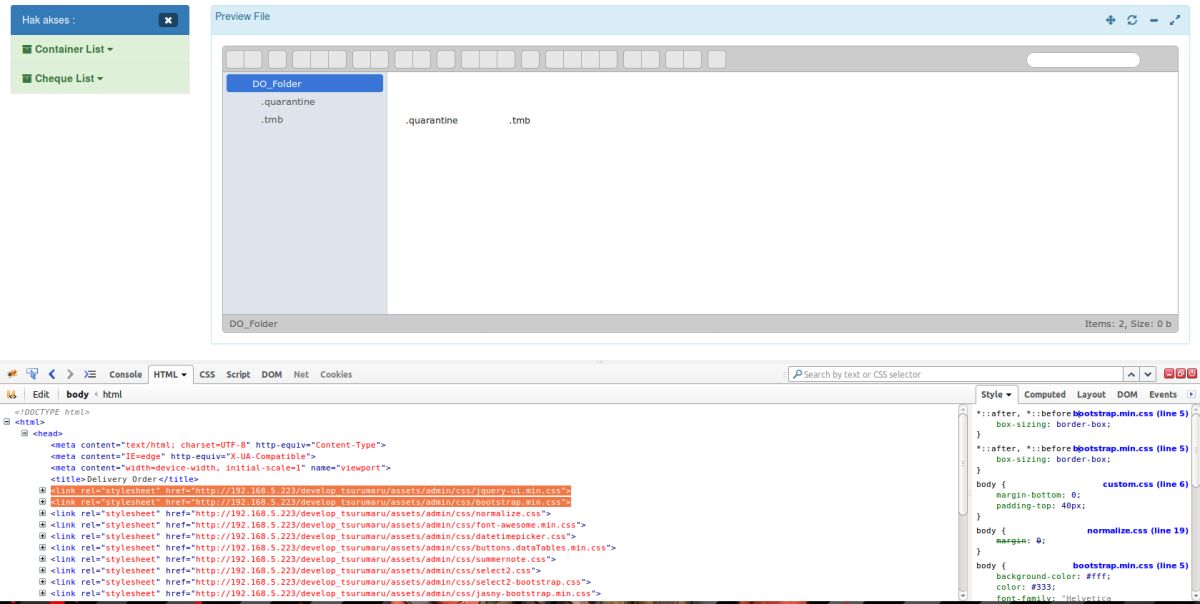Open the Net tab
This screenshot has height=604, width=1200.
301,374
